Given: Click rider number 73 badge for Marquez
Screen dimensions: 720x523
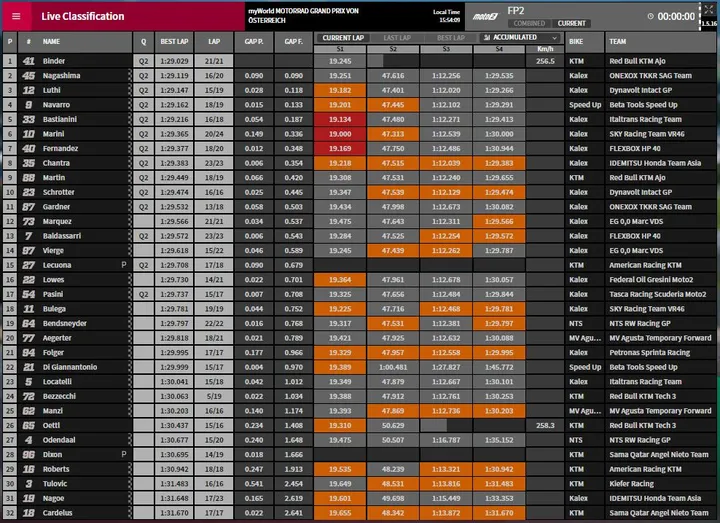Looking at the screenshot, I should (28, 221).
